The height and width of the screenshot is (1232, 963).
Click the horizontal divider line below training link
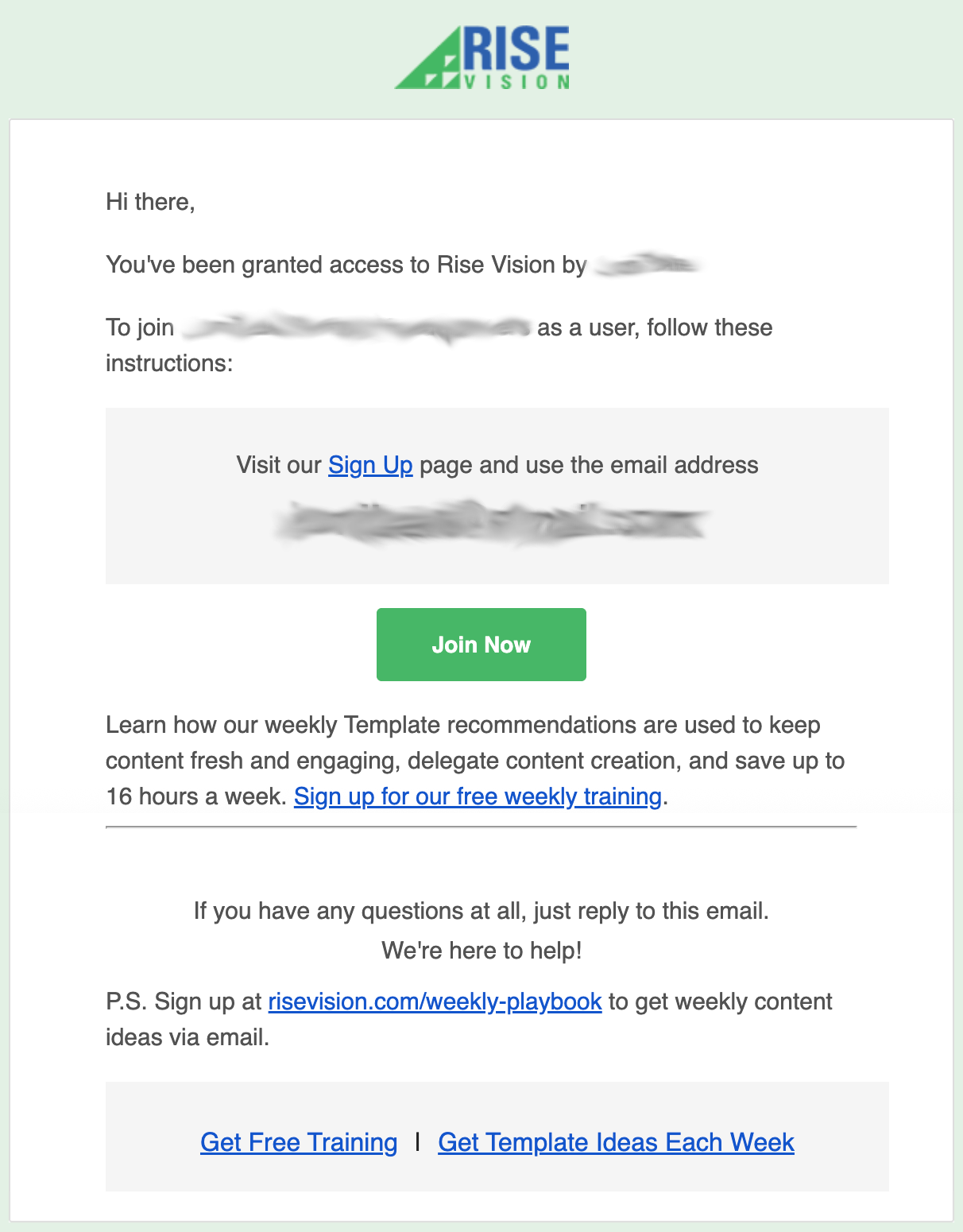coord(481,827)
